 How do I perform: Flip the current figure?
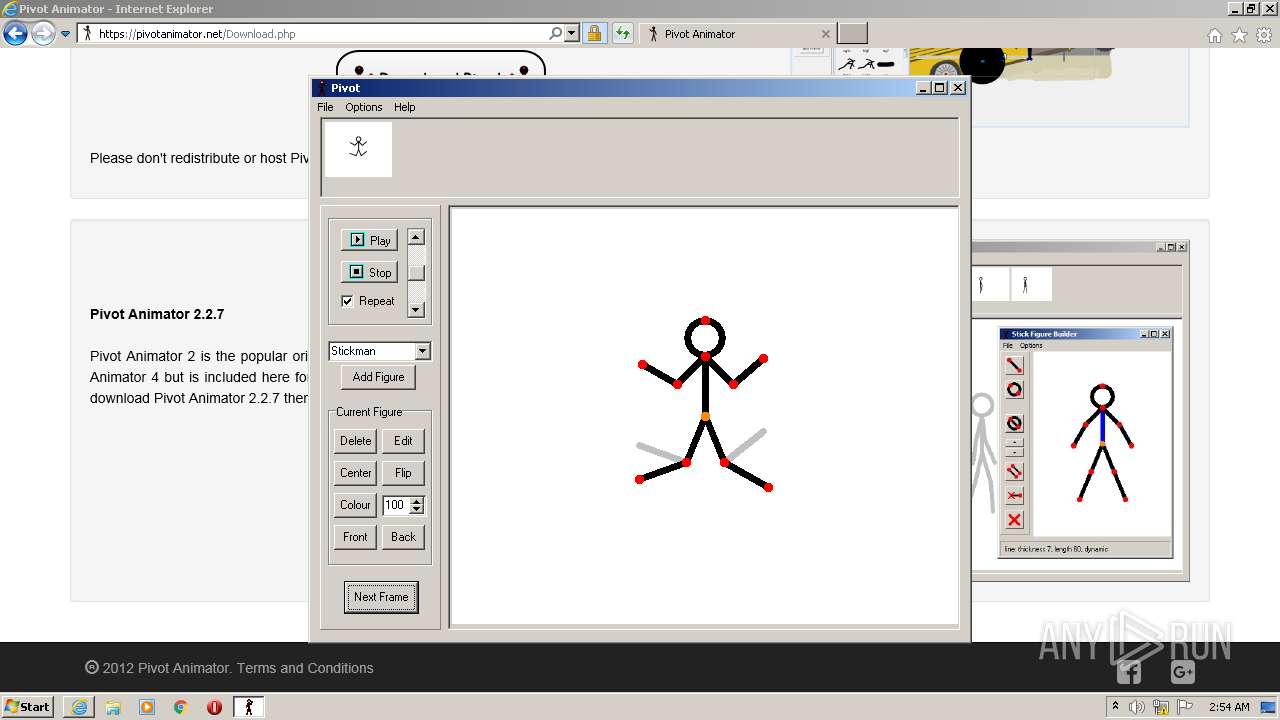pos(403,473)
